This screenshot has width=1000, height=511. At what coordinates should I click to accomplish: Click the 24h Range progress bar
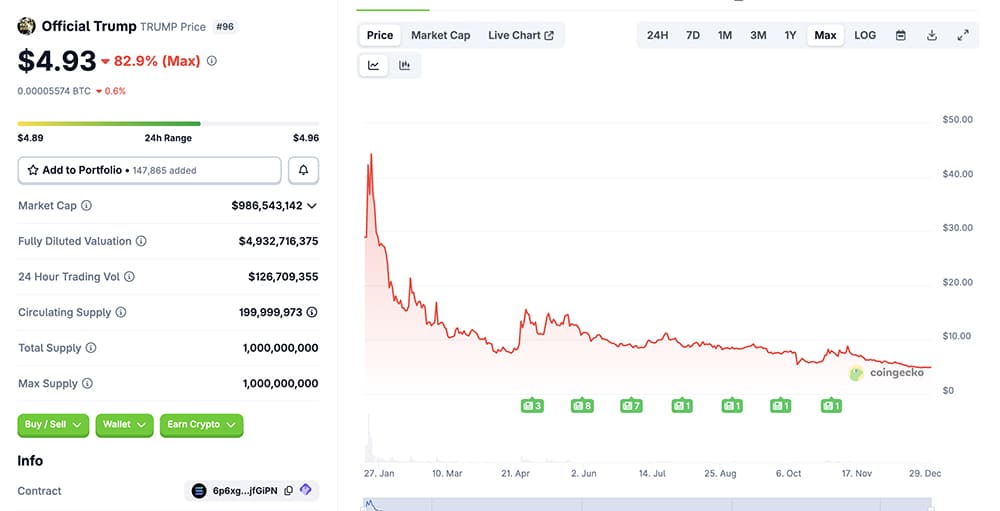pos(168,124)
